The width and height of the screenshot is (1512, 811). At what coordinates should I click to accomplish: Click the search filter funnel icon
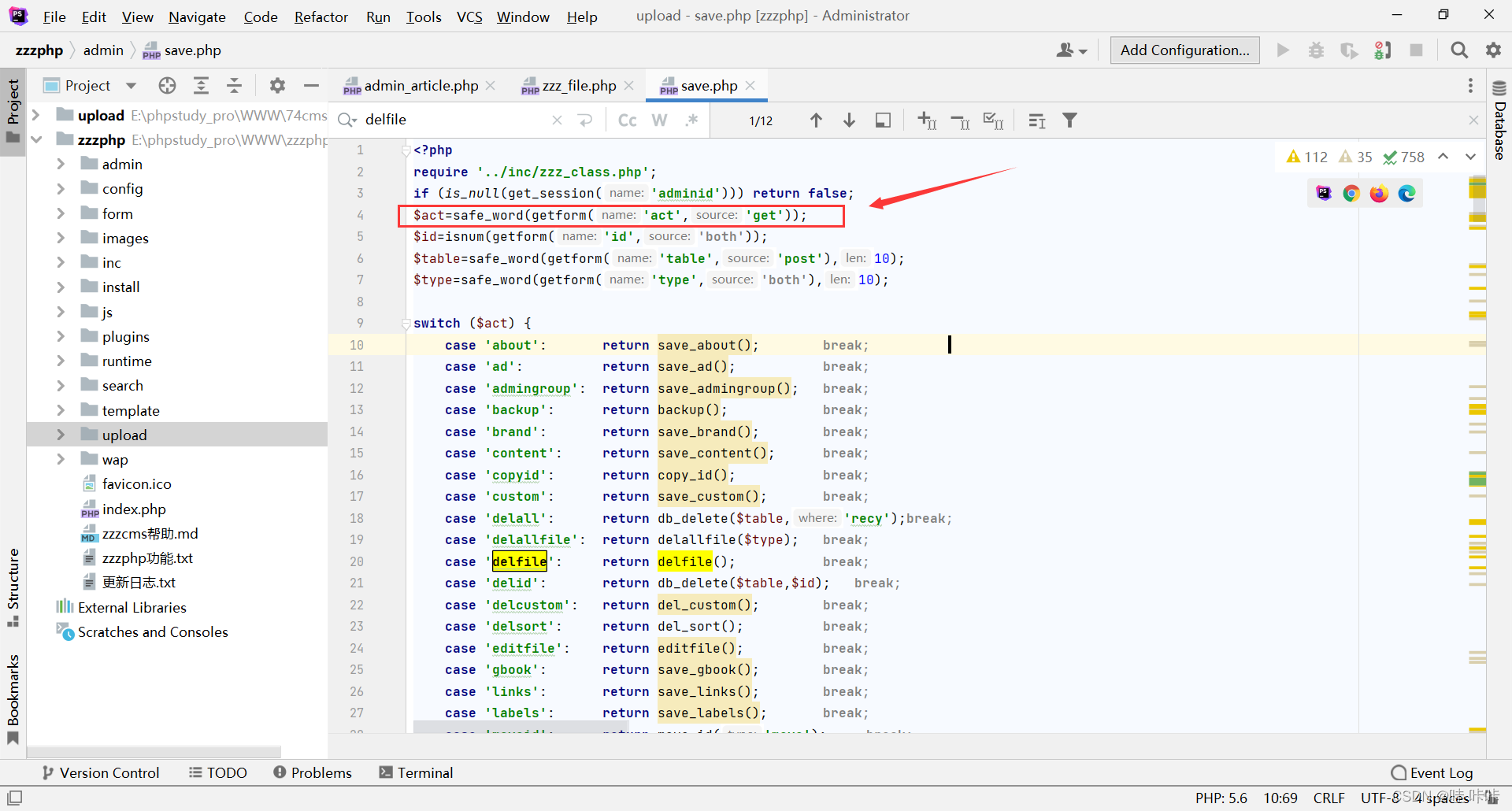pyautogui.click(x=1069, y=120)
